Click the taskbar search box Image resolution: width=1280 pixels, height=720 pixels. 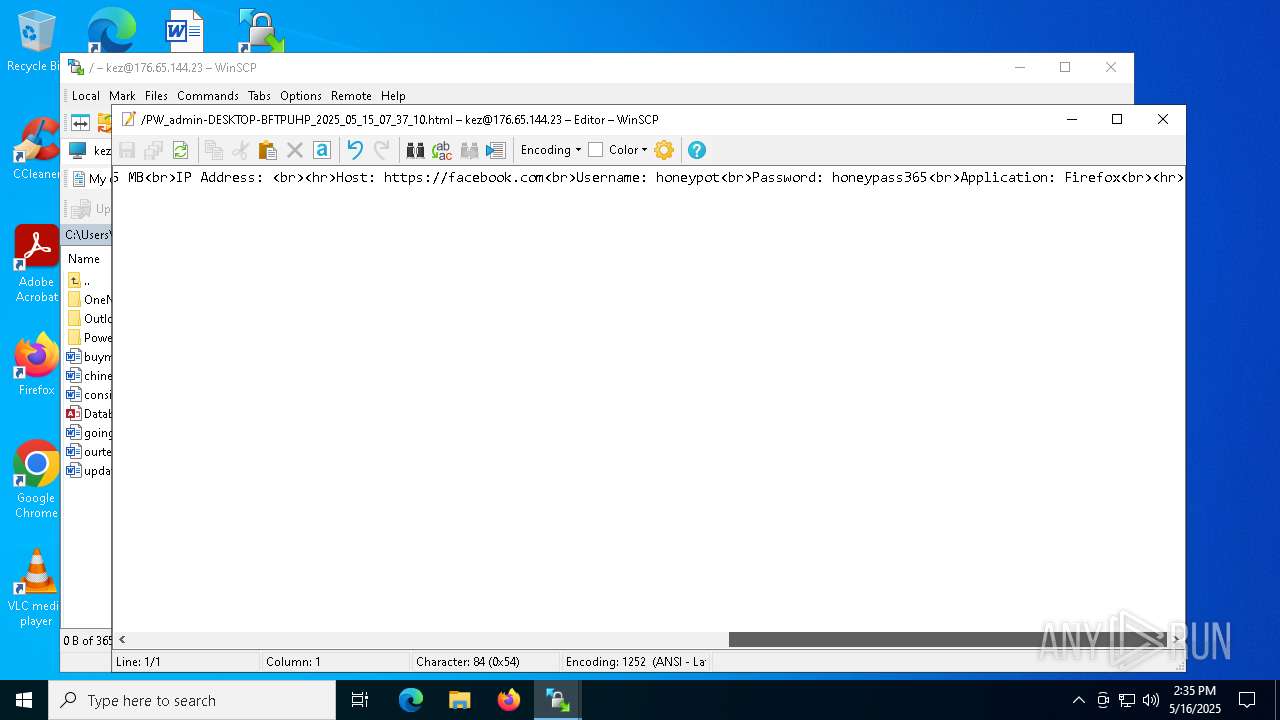click(192, 700)
